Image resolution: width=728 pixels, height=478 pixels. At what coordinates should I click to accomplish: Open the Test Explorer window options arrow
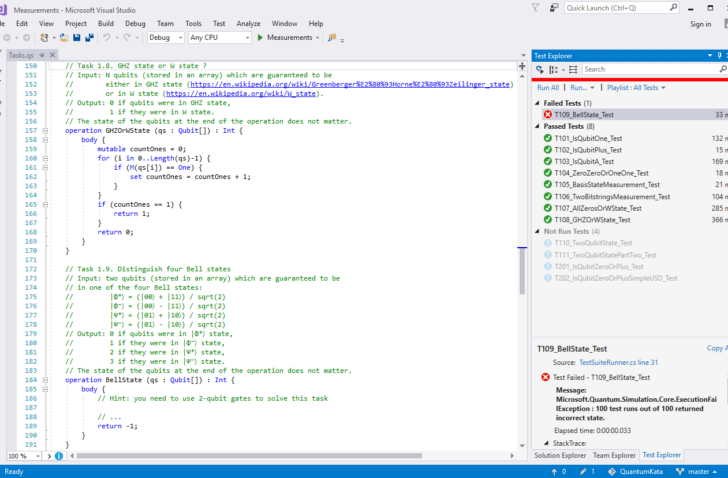point(710,56)
